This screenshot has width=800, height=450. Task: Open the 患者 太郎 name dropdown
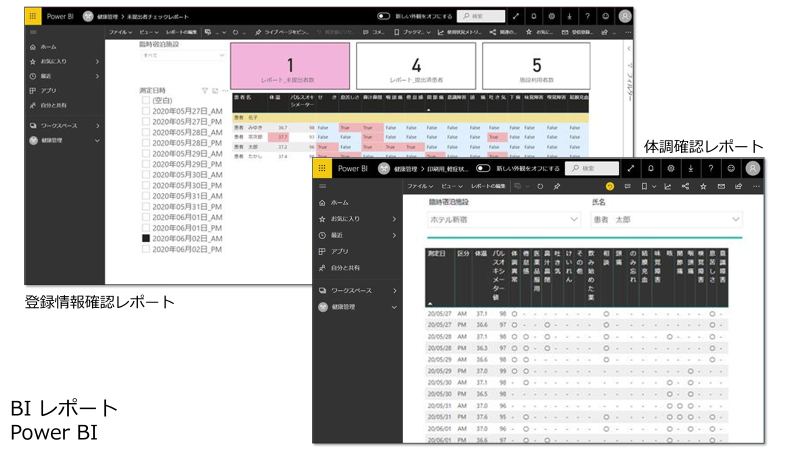click(x=666, y=219)
